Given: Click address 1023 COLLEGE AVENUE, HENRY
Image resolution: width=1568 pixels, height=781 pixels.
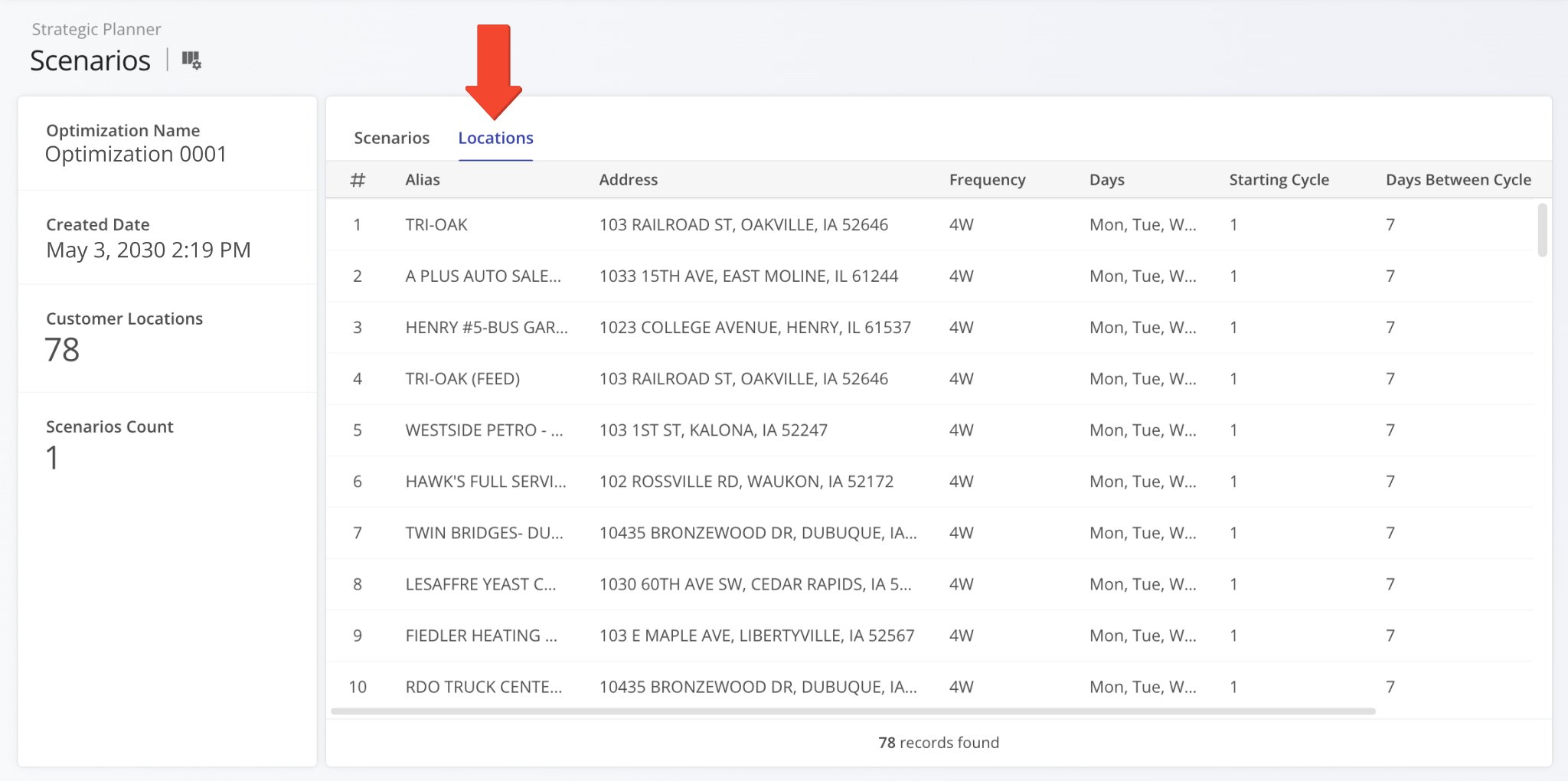Looking at the screenshot, I should tap(755, 327).
